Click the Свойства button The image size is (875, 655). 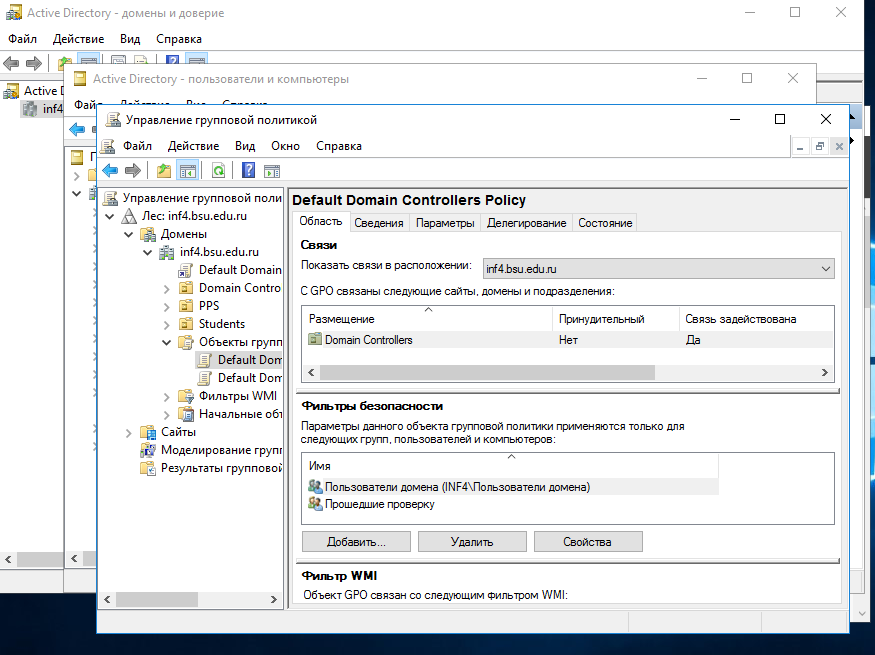pyautogui.click(x=588, y=542)
